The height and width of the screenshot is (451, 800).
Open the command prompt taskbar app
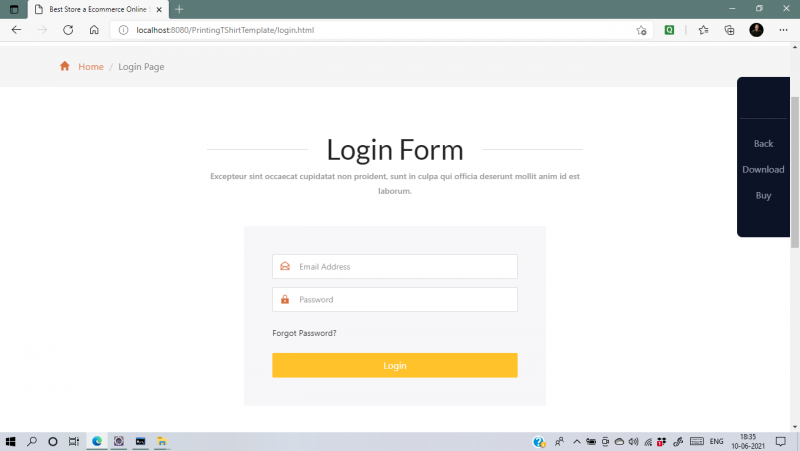140,441
